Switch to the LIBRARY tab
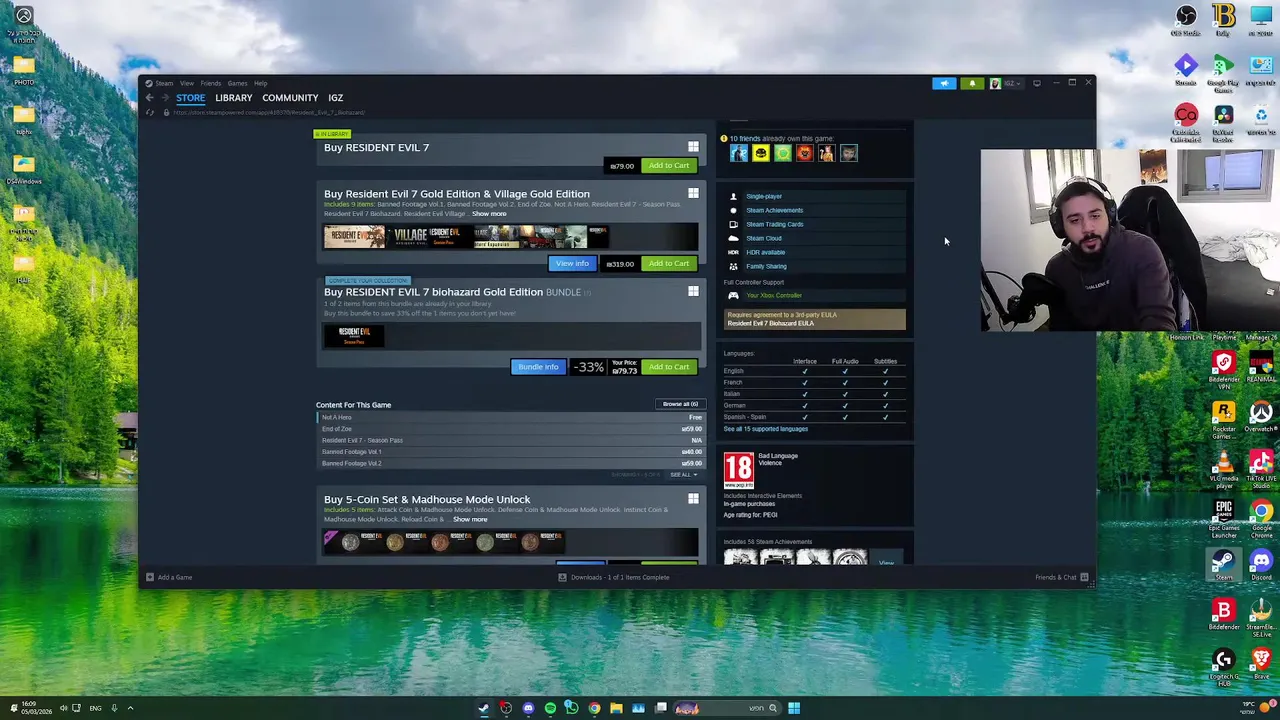The image size is (1280, 720). [233, 98]
